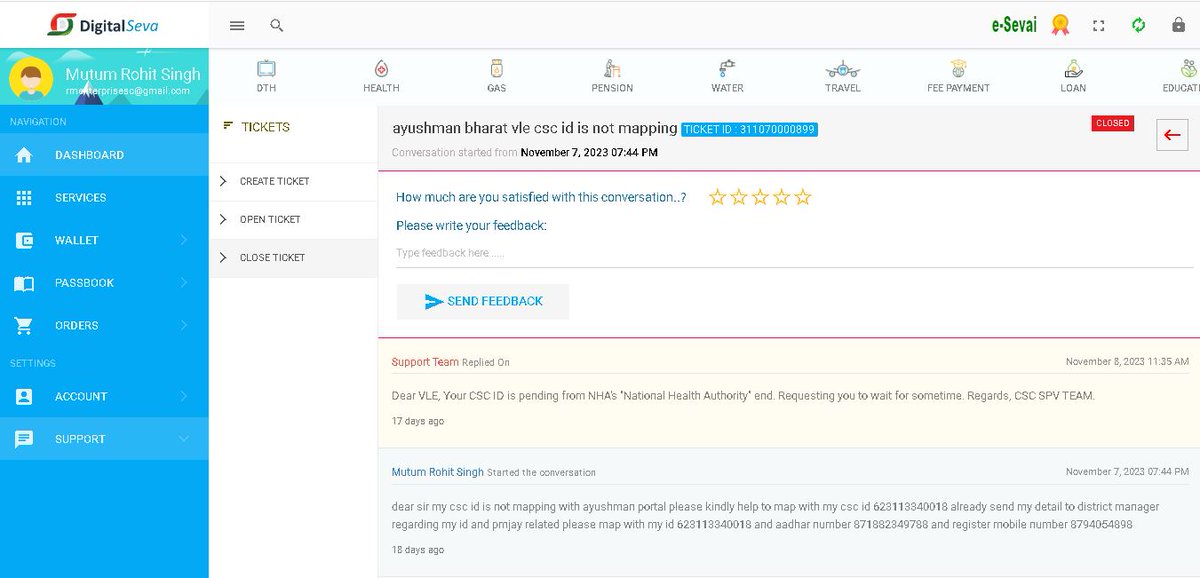1200x578 pixels.
Task: Click the award ribbon badge icon
Action: pos(1060,25)
